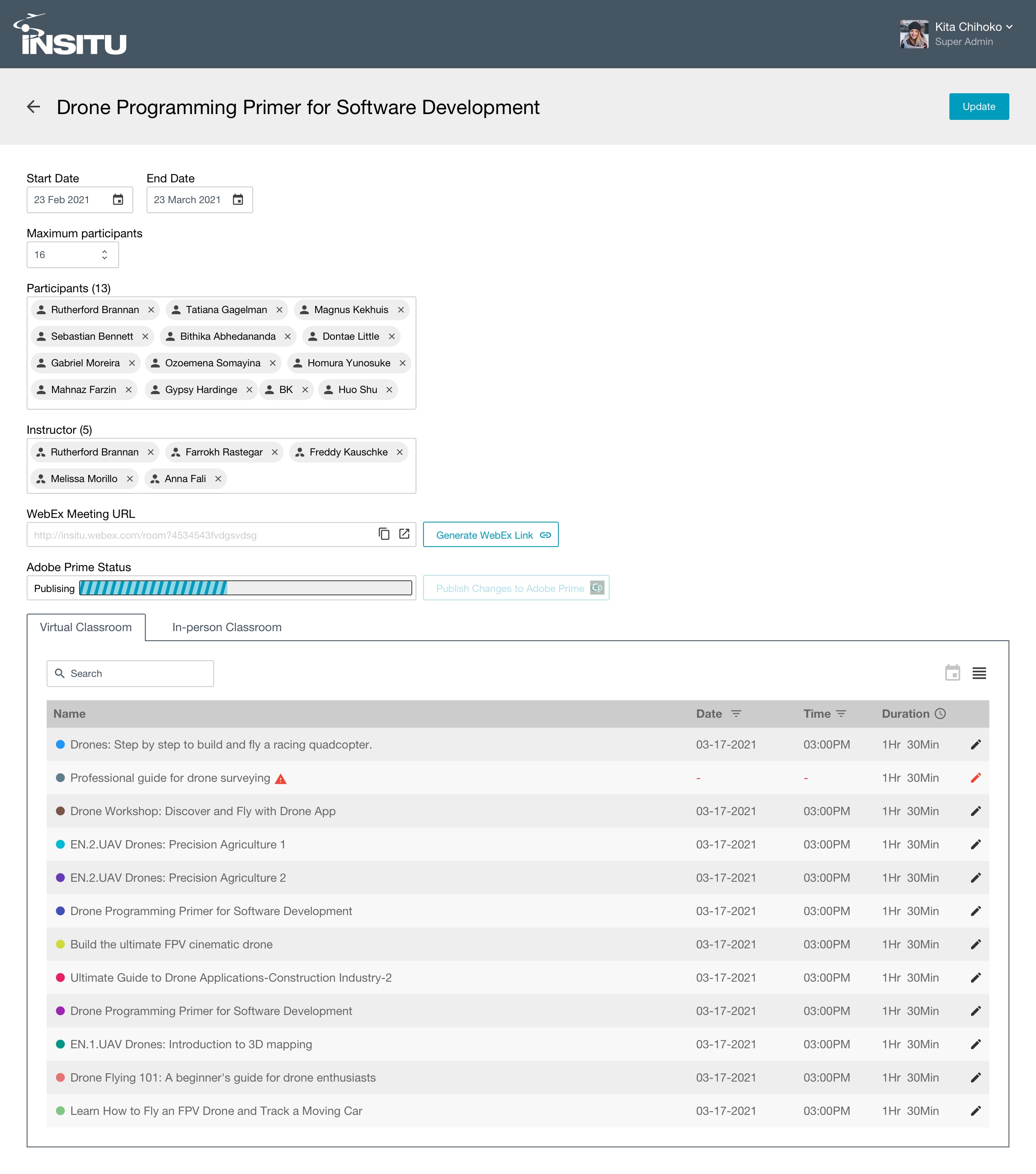
Task: Remove participant Huo Shu
Action: pyautogui.click(x=389, y=389)
